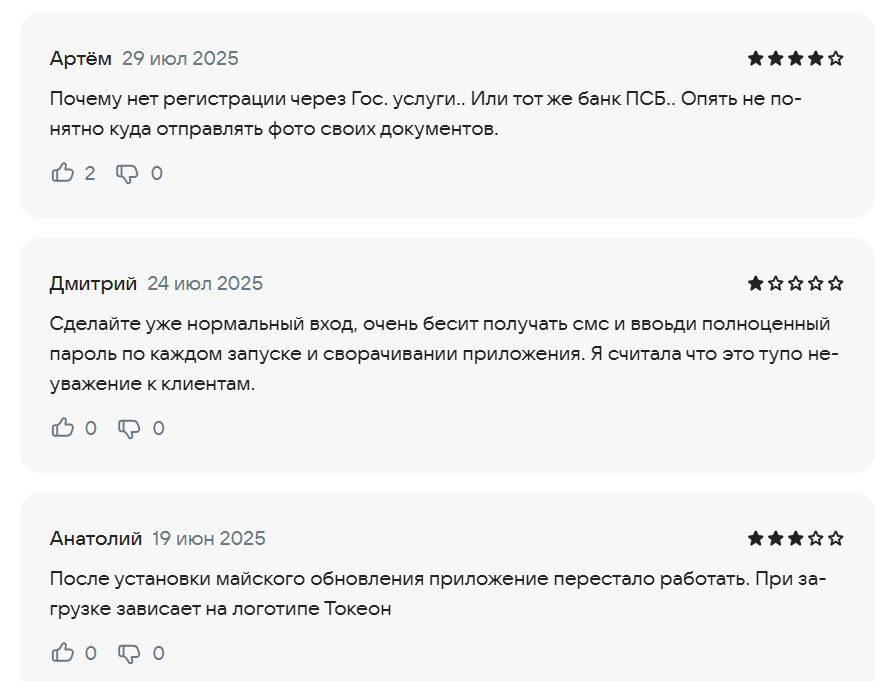Click the date 29 июл 2025
The height and width of the screenshot is (681, 878).
pos(180,58)
